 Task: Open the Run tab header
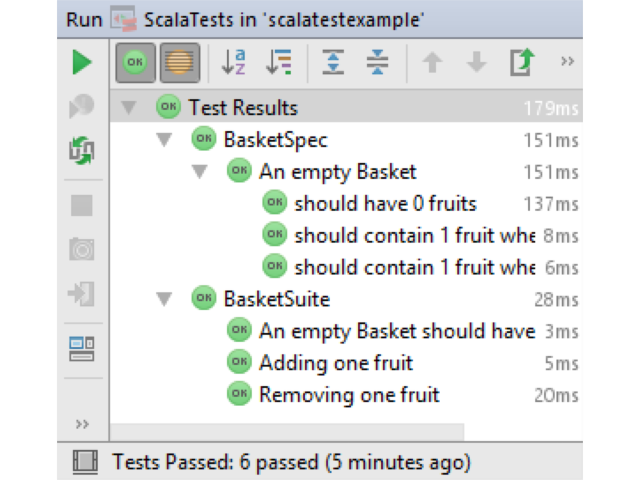pyautogui.click(x=84, y=20)
